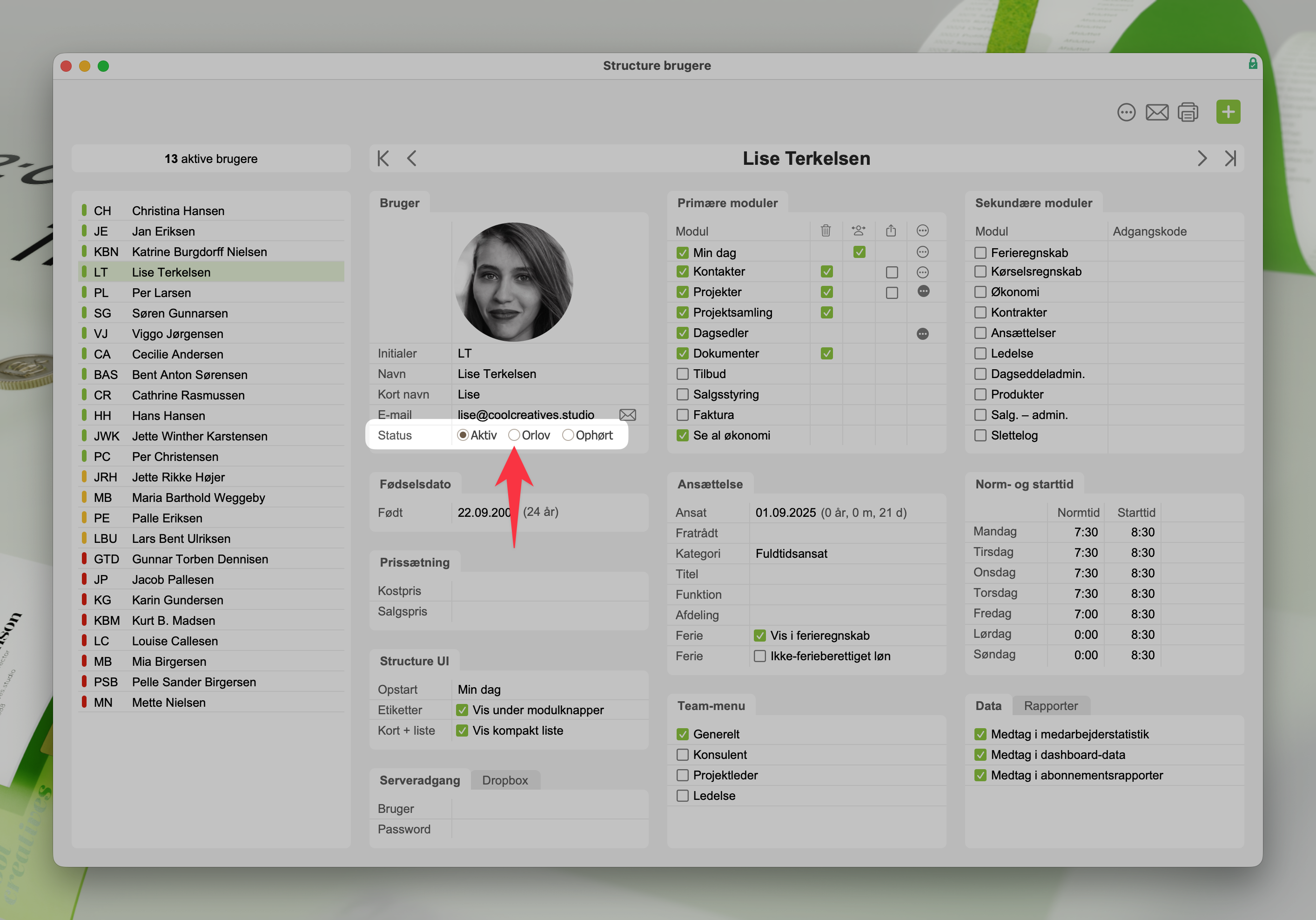The image size is (1316, 920).
Task: Click the Kostpris input field
Action: click(x=549, y=591)
